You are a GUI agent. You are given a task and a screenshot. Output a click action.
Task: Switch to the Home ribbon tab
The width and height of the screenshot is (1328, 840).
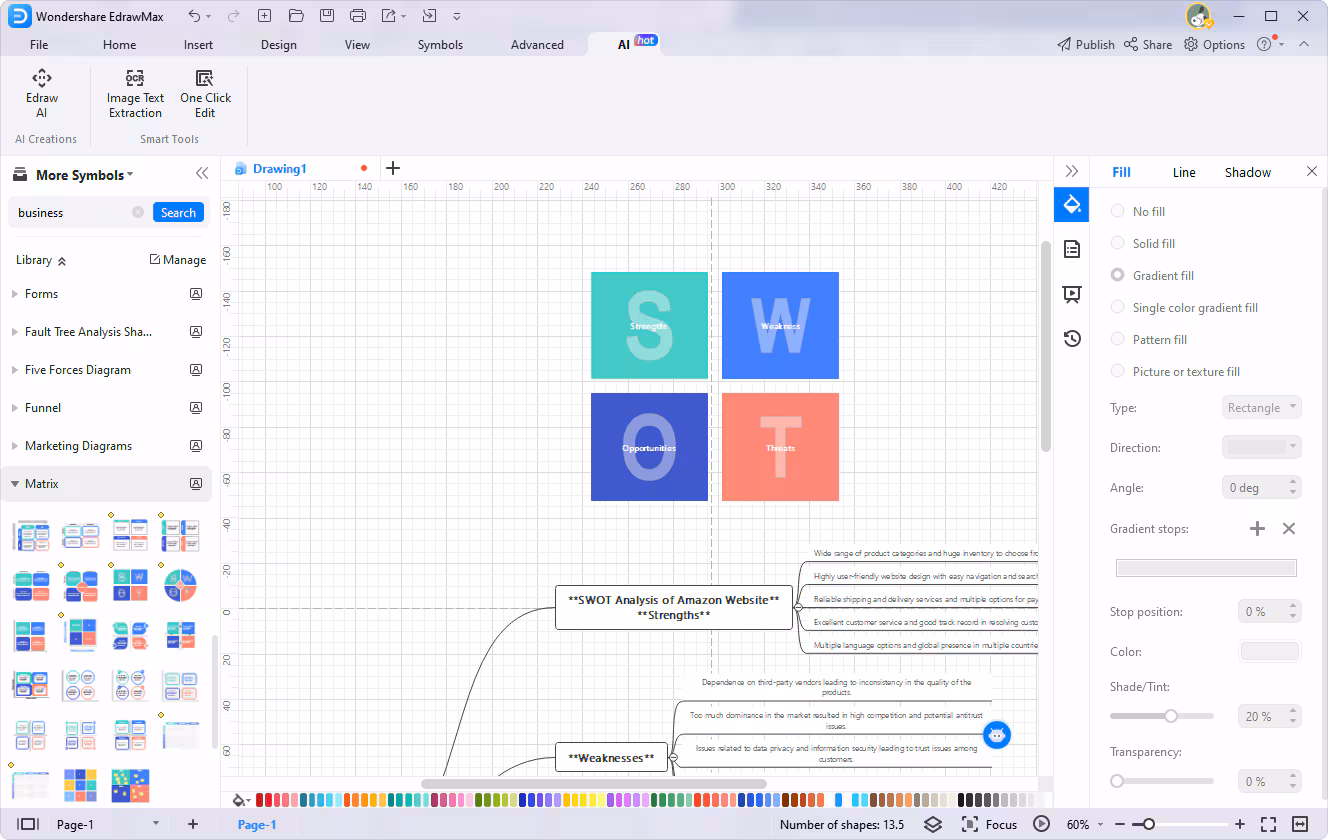pos(119,45)
